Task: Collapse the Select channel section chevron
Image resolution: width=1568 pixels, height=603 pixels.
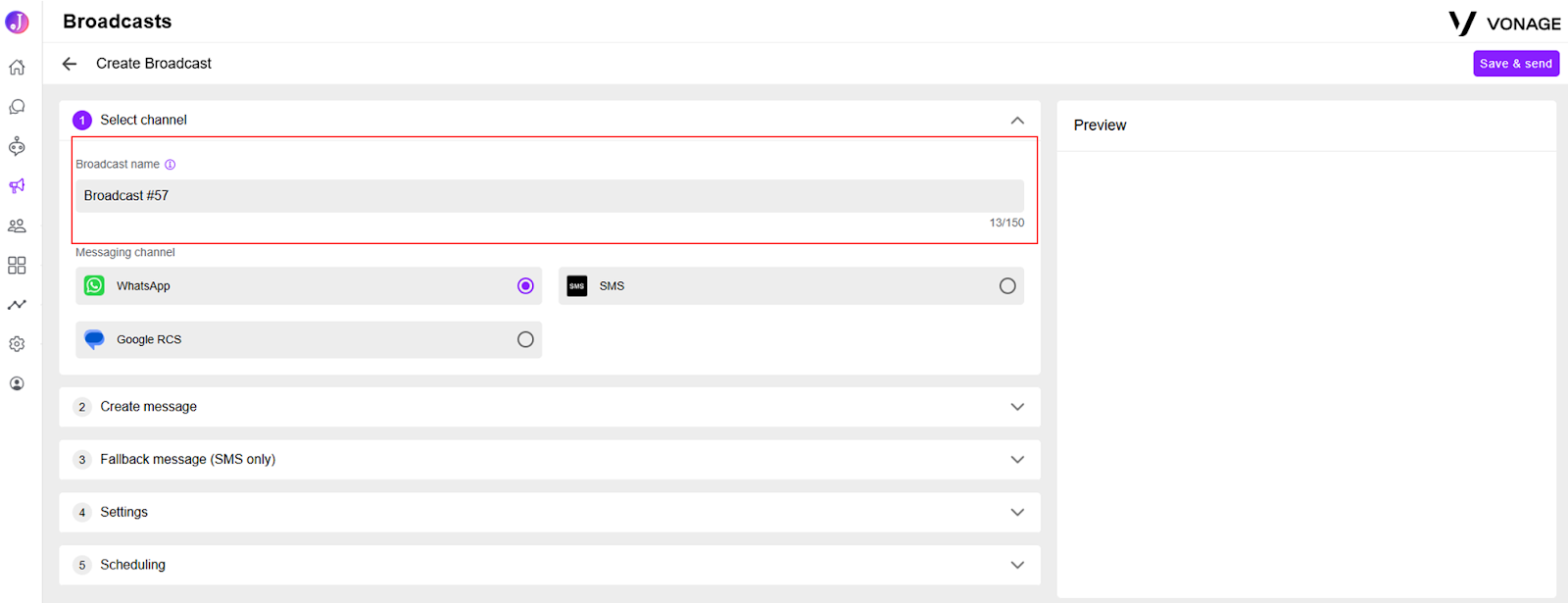Action: tap(1017, 120)
